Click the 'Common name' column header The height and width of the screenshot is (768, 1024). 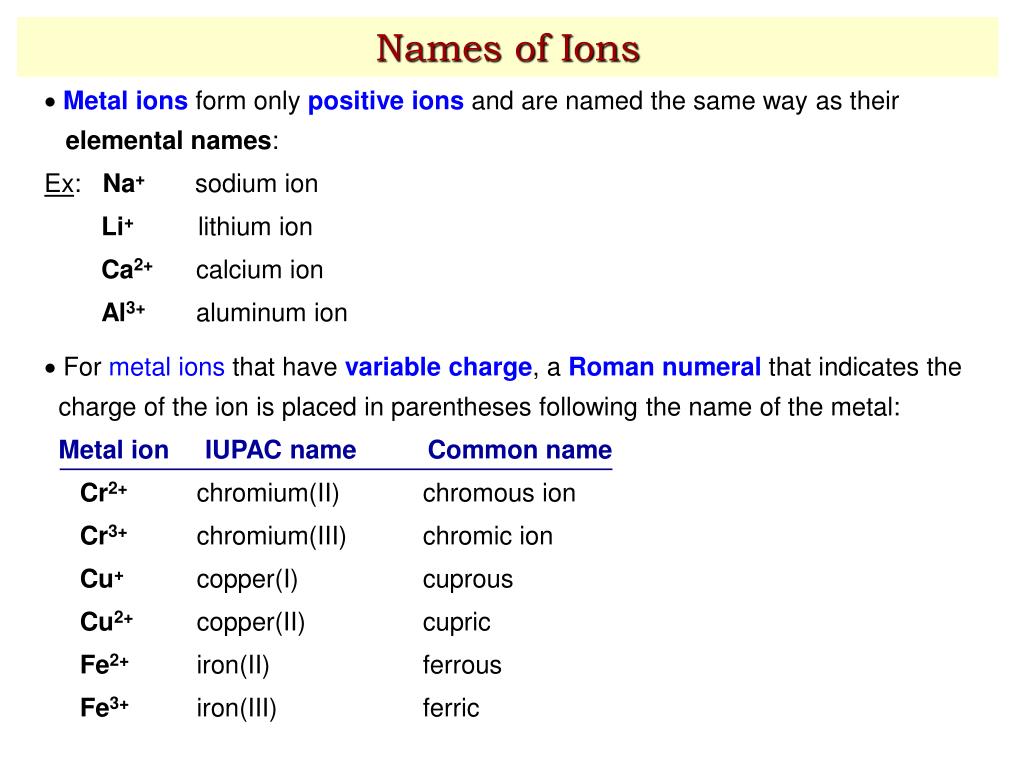click(520, 450)
